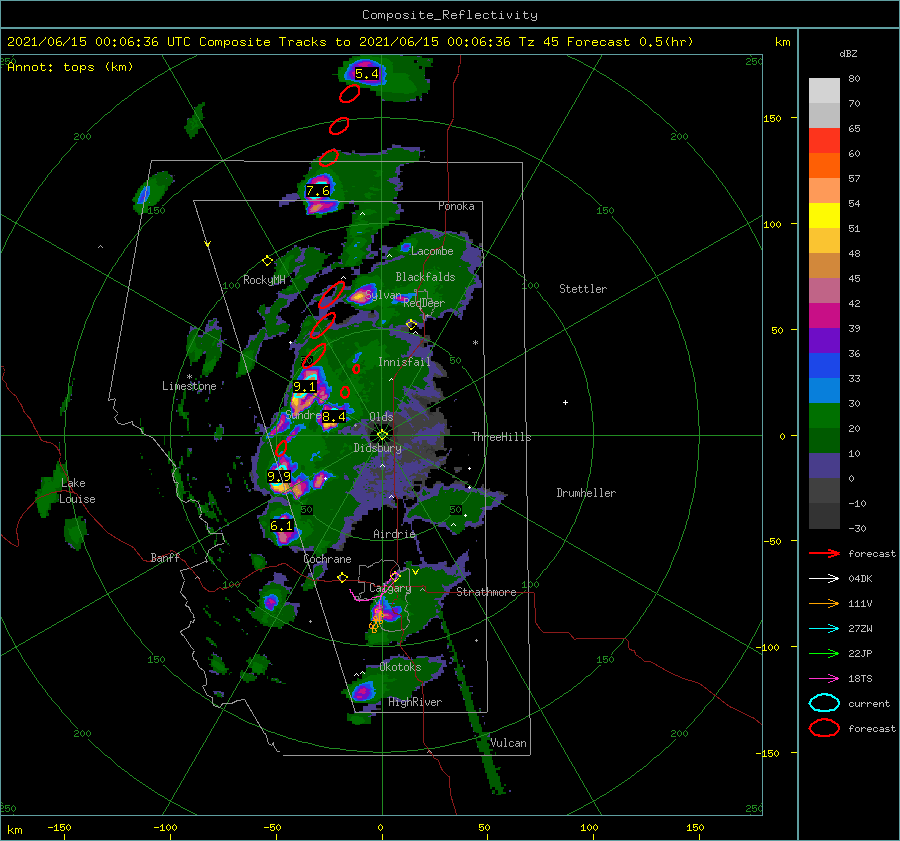Click the Innisfail city label
The image size is (900, 841).
click(x=404, y=362)
